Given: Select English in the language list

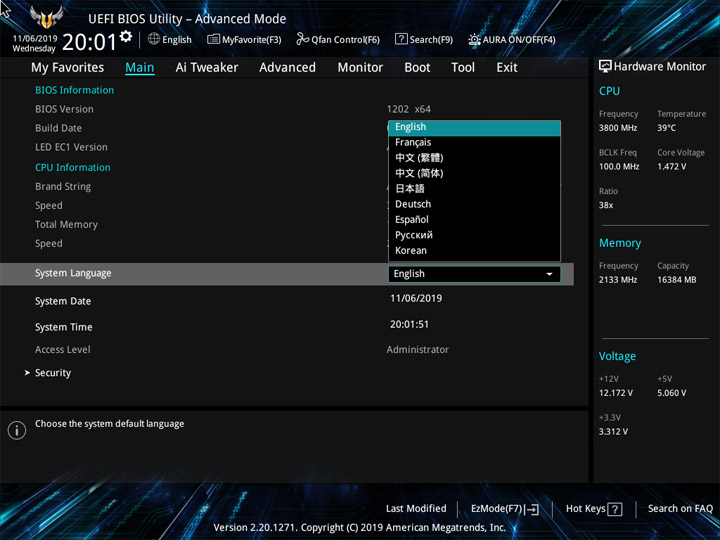Looking at the screenshot, I should tap(474, 127).
